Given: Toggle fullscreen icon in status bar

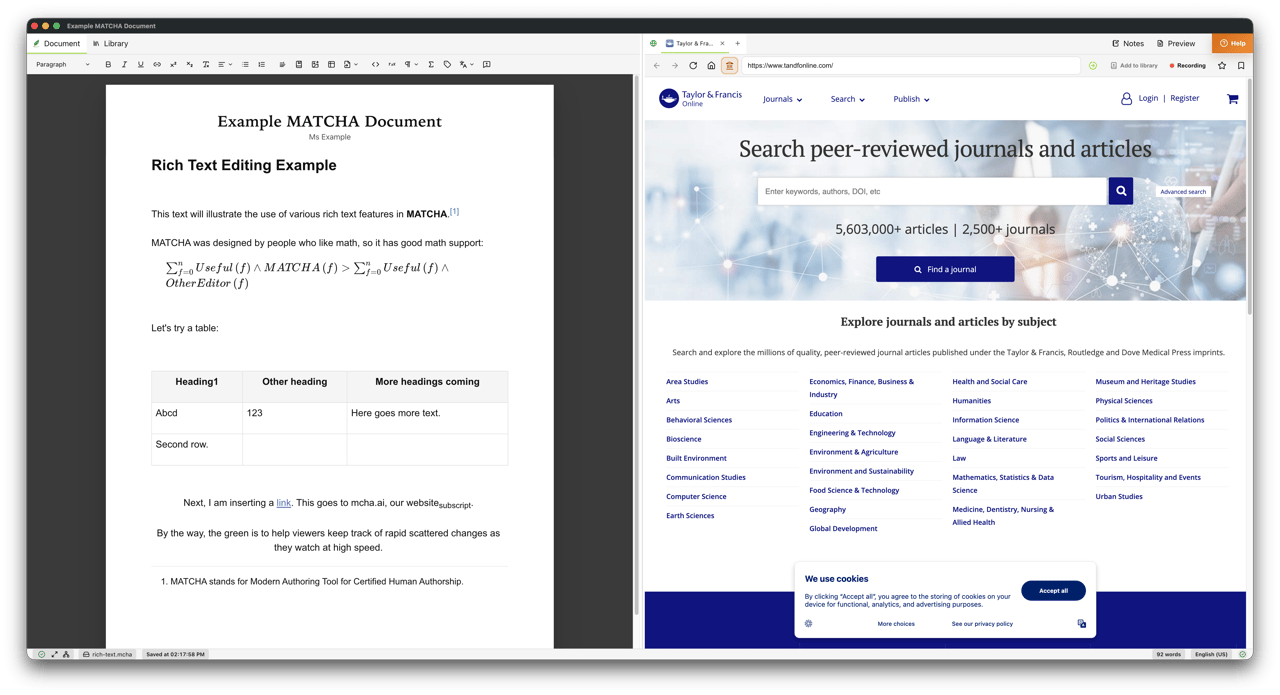Looking at the screenshot, I should [x=54, y=654].
